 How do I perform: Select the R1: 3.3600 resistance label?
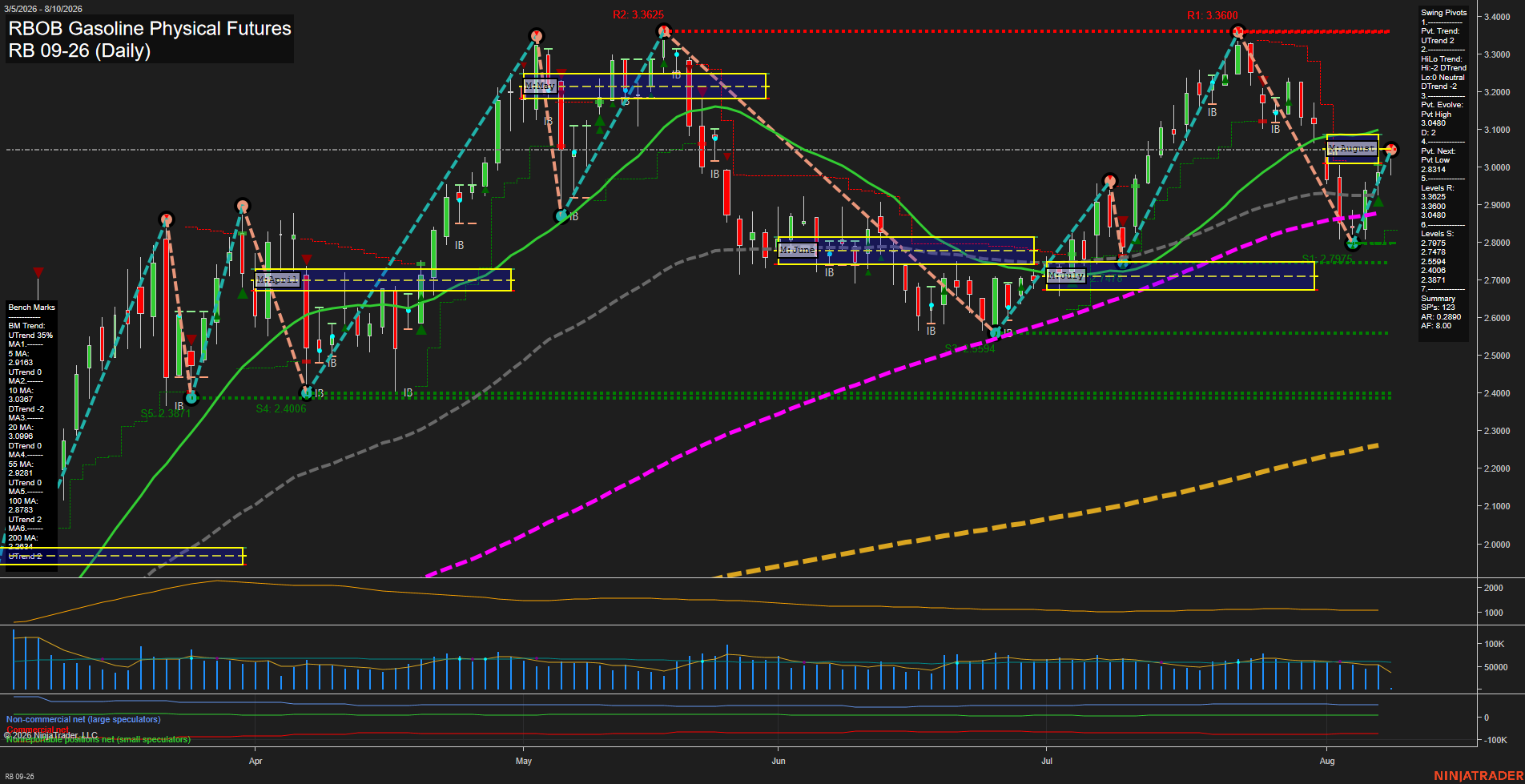(1212, 15)
